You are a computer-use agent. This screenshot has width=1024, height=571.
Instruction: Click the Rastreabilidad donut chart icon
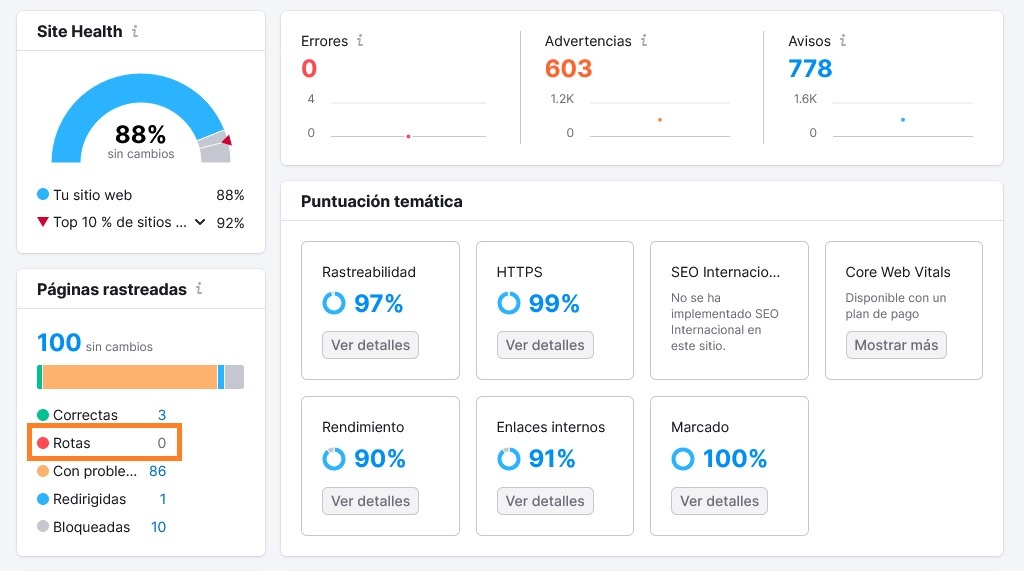coord(334,303)
